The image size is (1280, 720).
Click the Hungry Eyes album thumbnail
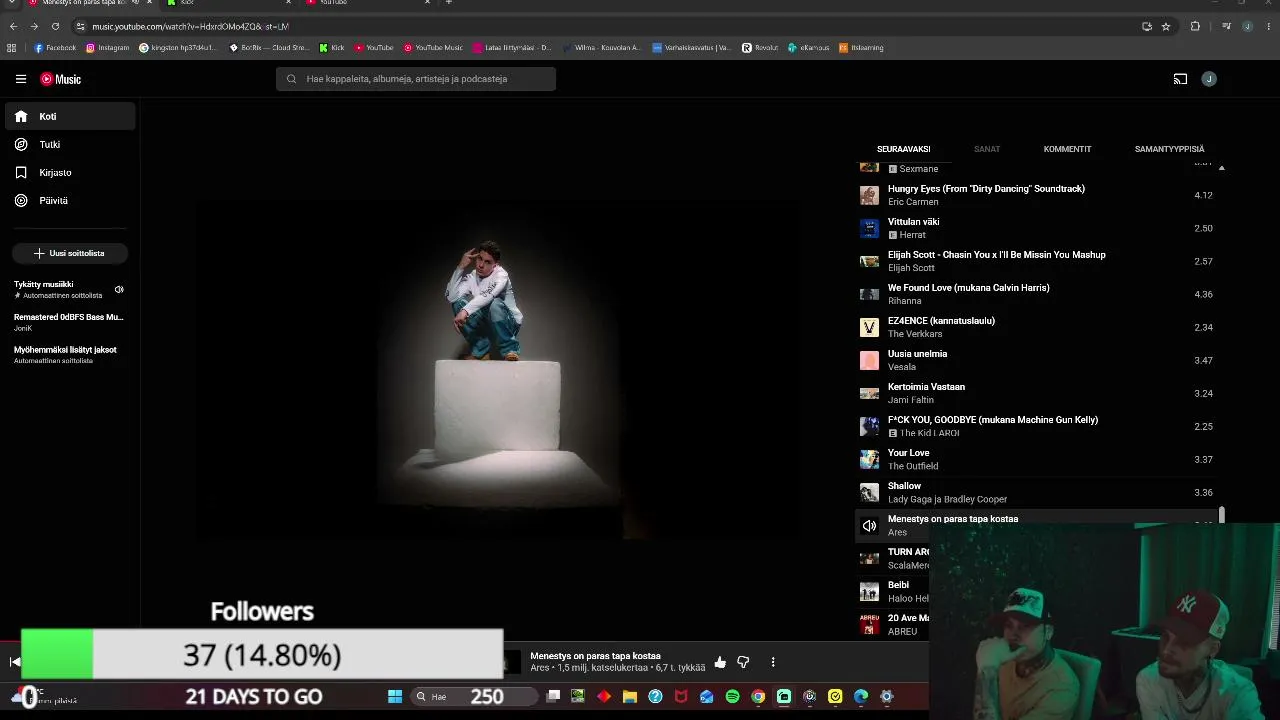point(869,195)
